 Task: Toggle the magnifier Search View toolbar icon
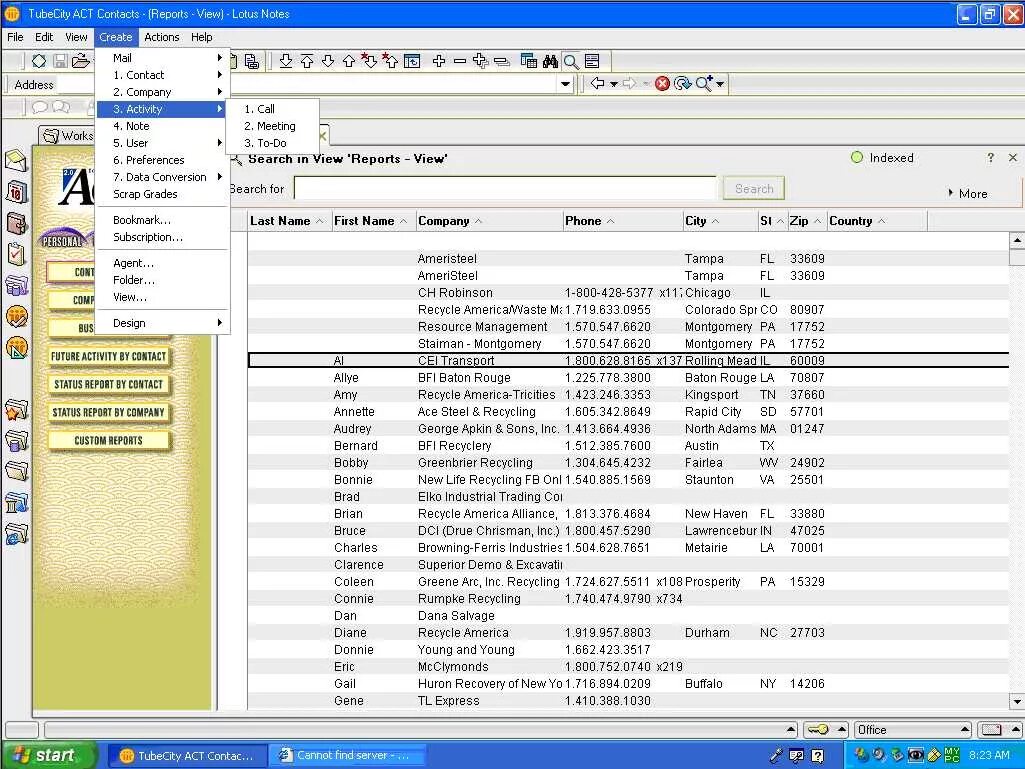pos(571,61)
